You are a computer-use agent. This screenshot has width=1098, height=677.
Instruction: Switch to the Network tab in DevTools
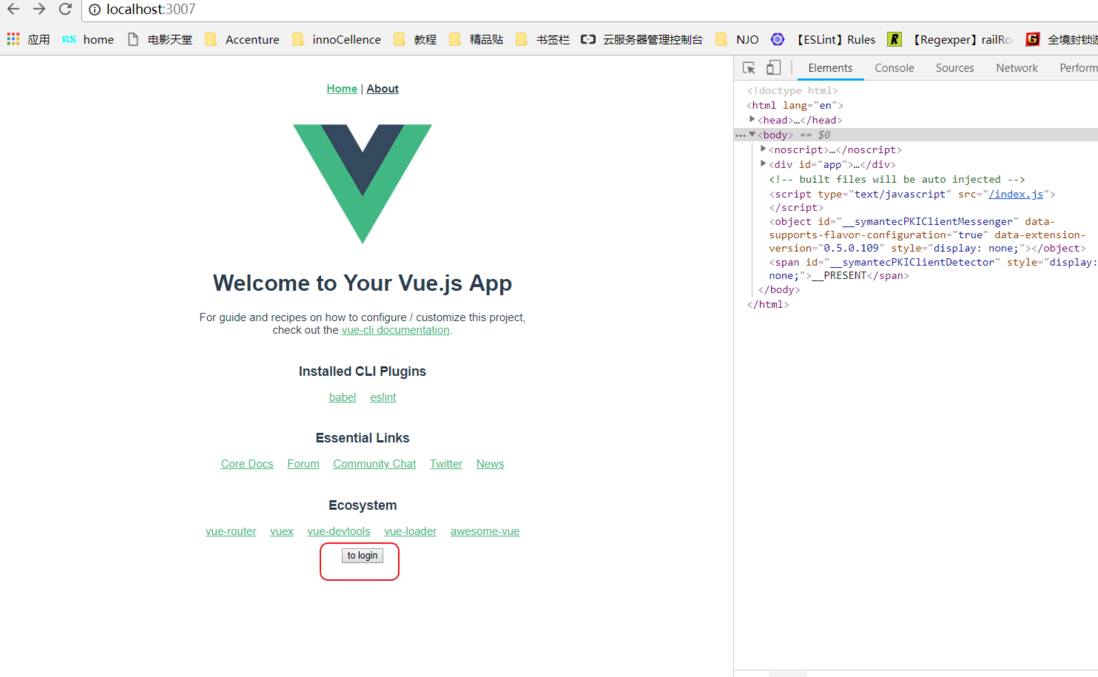[1017, 68]
